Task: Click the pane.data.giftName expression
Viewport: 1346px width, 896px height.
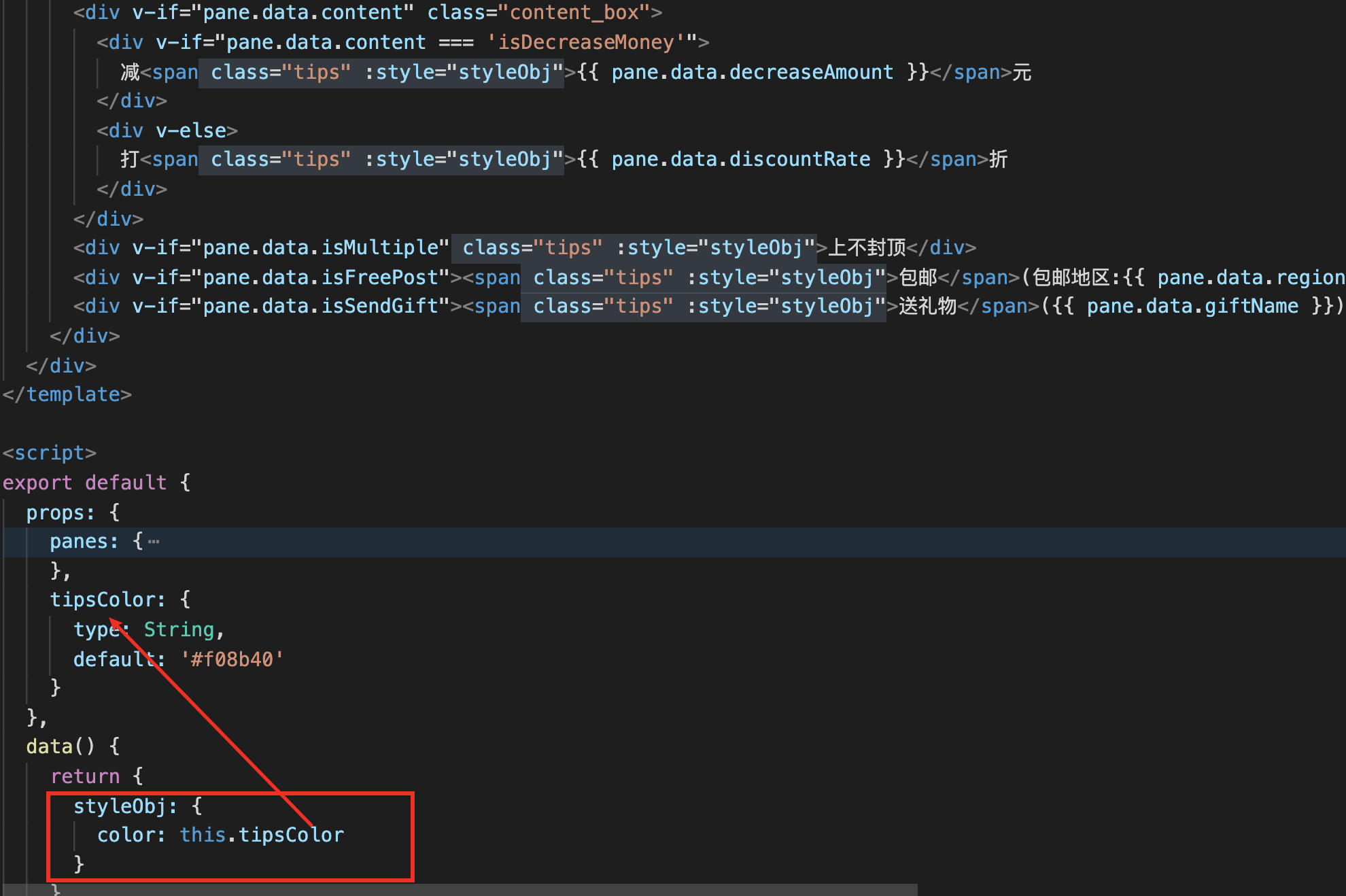Action: [1192, 306]
